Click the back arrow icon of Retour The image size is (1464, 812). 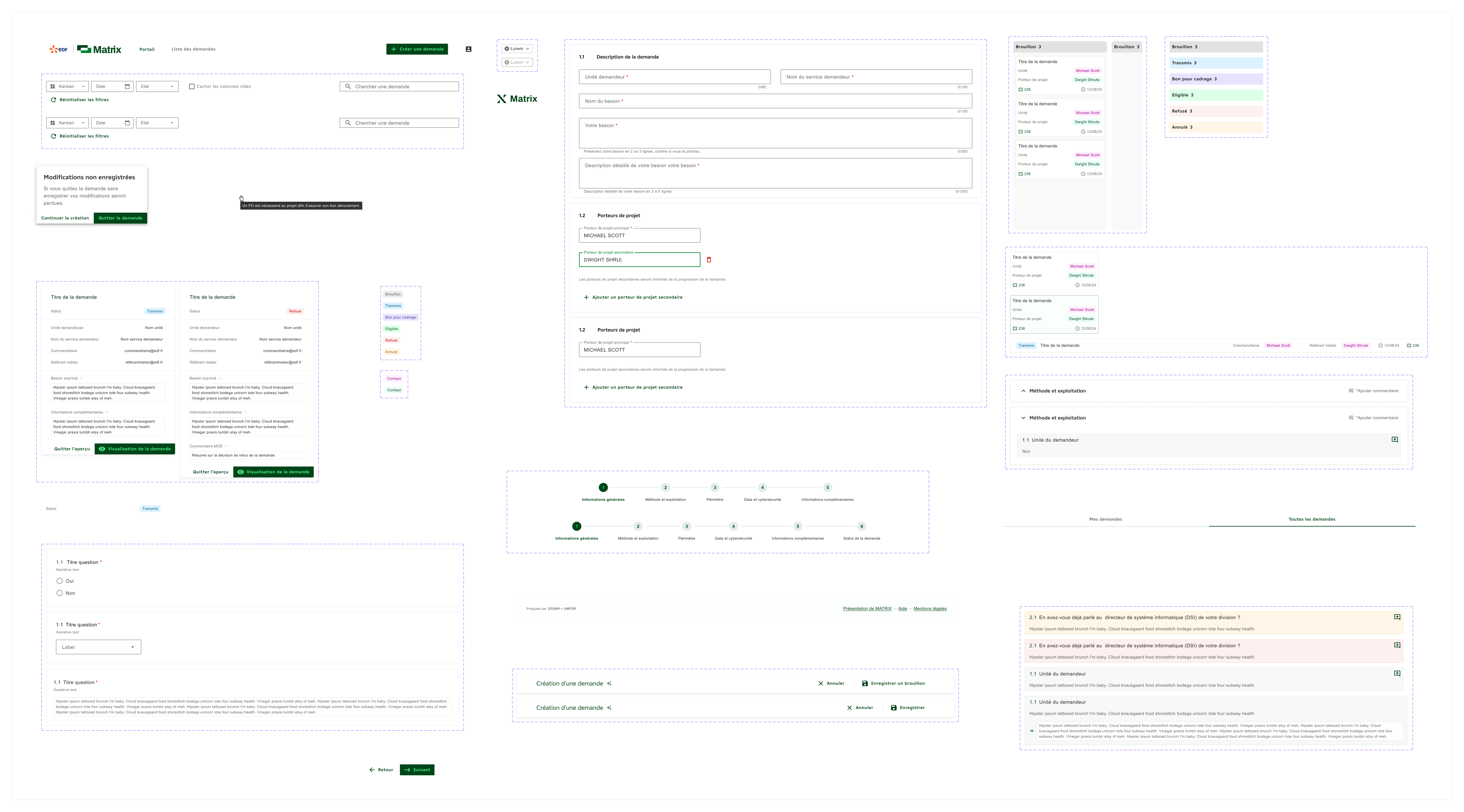point(372,770)
